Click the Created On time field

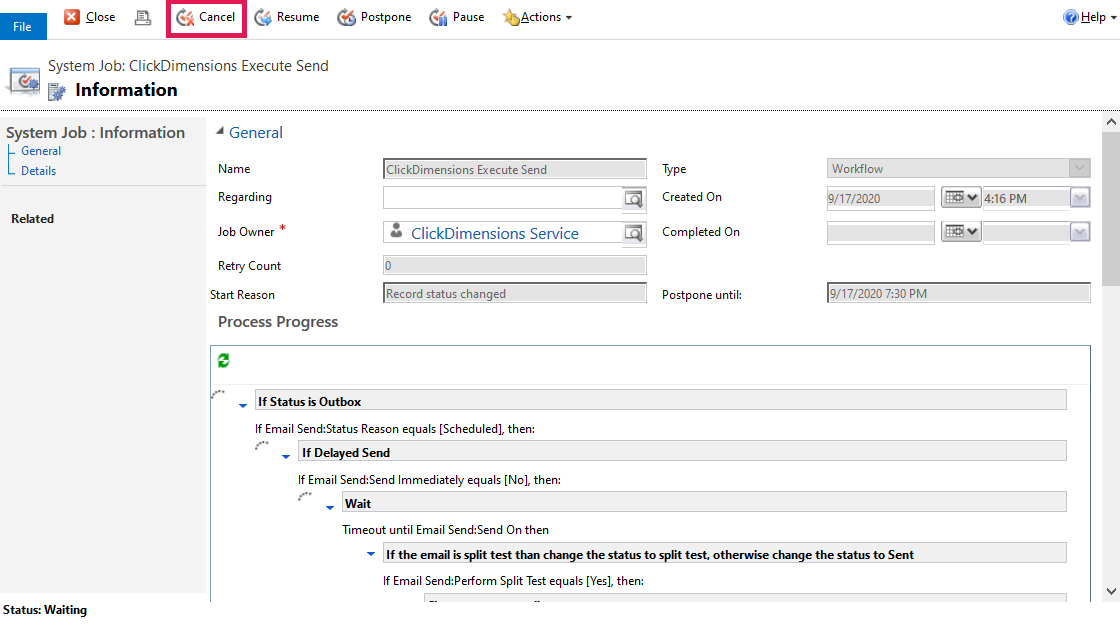pos(1026,199)
